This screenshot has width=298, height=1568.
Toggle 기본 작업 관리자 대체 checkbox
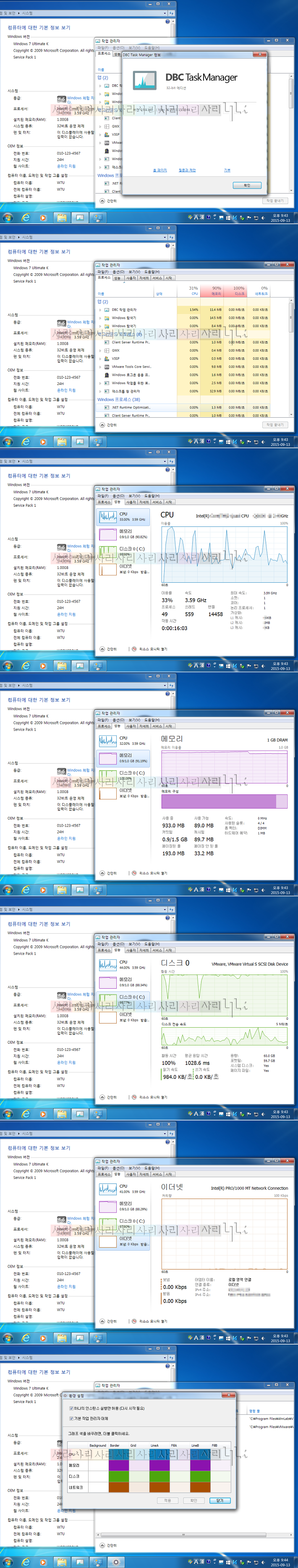71,1418
